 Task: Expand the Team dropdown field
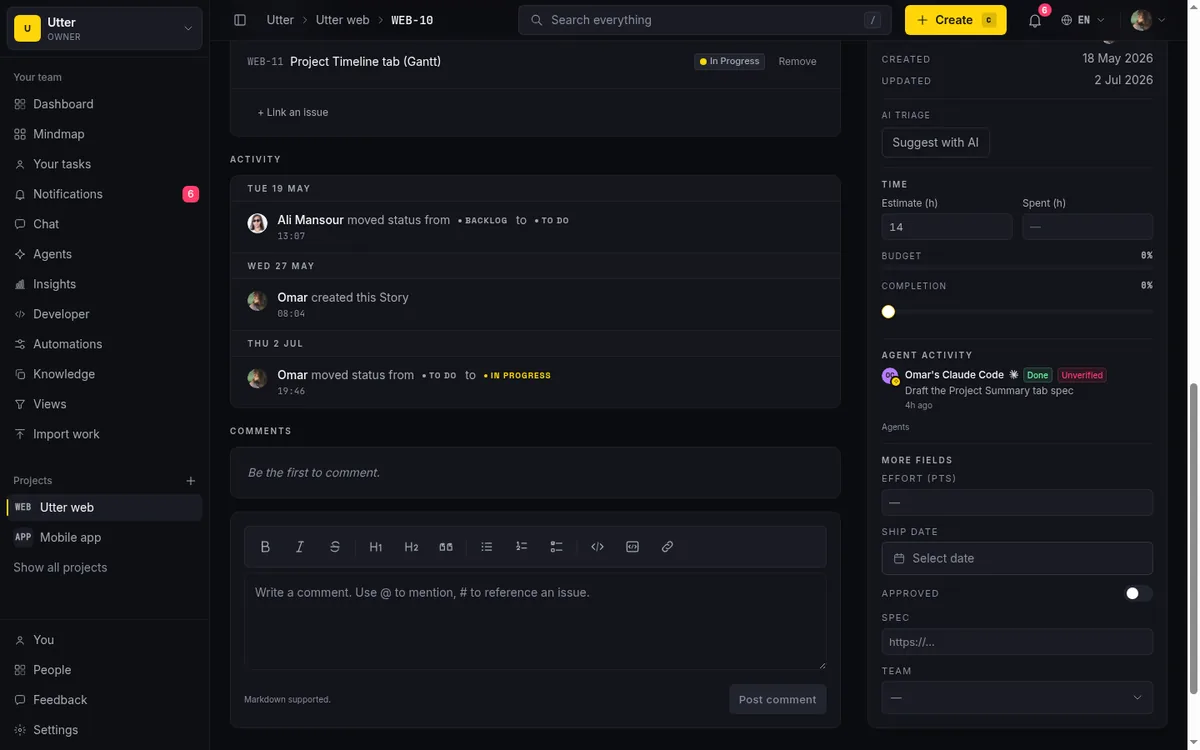[1017, 697]
